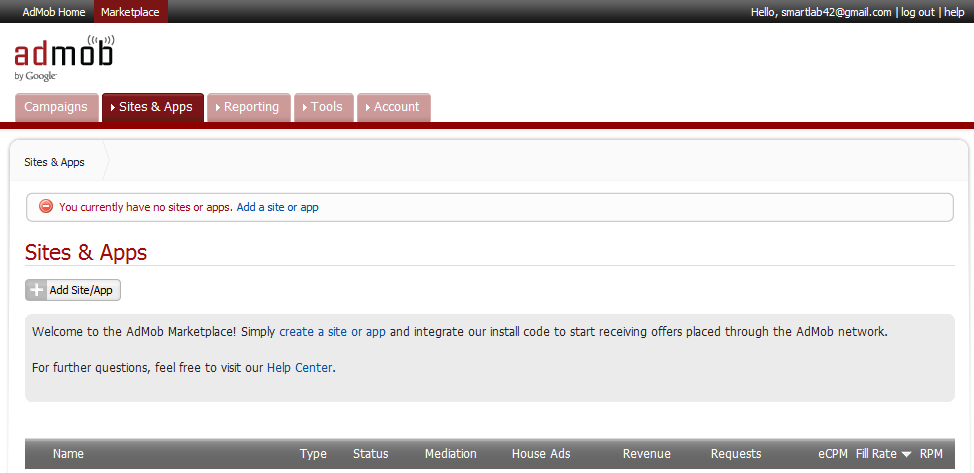Click the Add a site or app link
Screen dimensions: 974x473
[x=278, y=207]
